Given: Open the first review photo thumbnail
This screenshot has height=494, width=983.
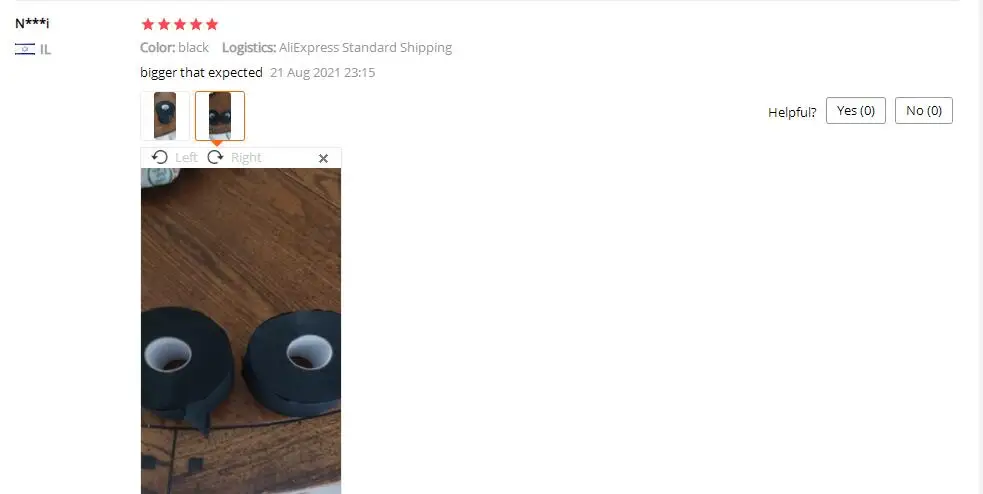Looking at the screenshot, I should click(x=165, y=116).
